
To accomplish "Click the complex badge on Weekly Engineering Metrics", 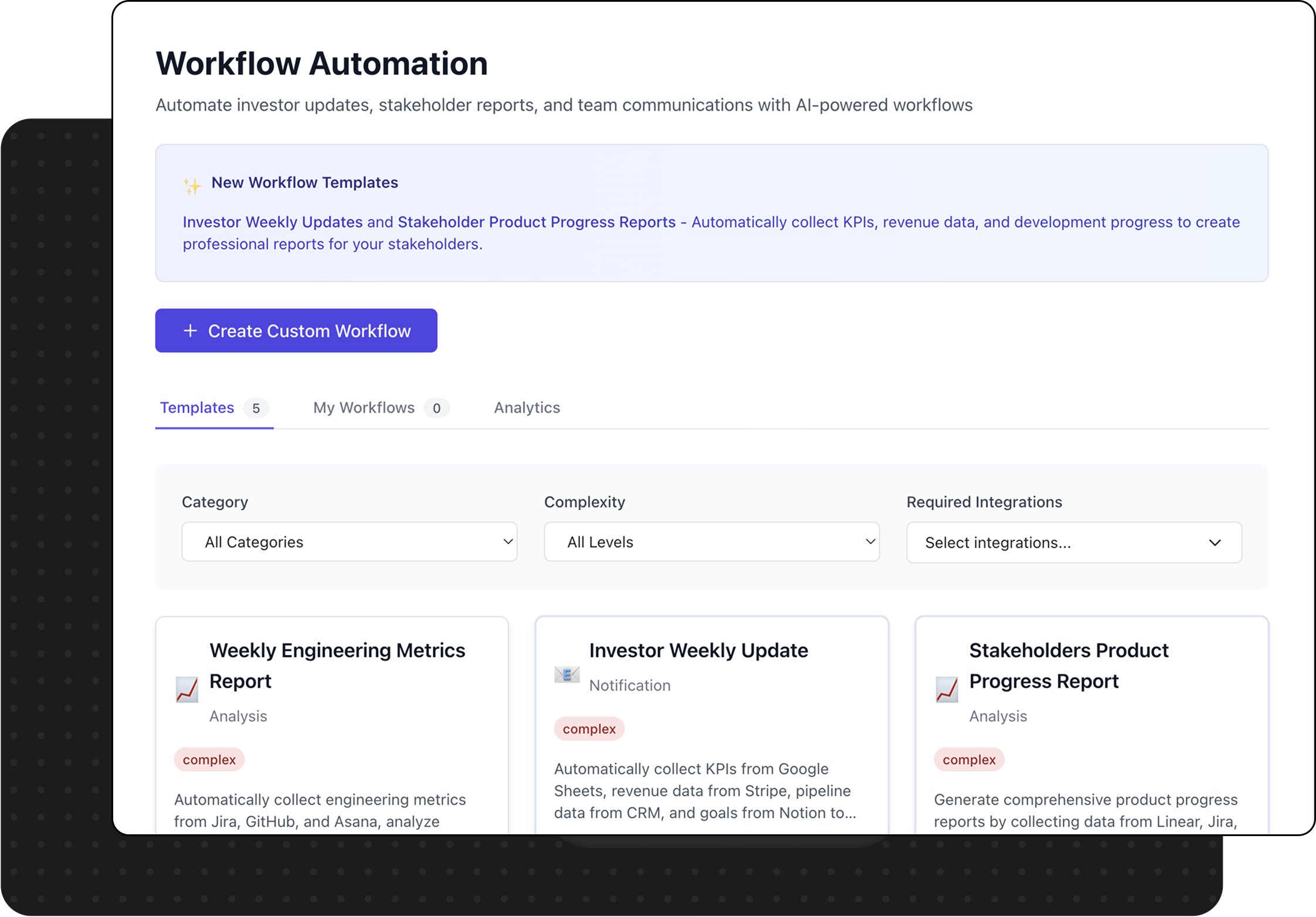I will click(x=209, y=760).
